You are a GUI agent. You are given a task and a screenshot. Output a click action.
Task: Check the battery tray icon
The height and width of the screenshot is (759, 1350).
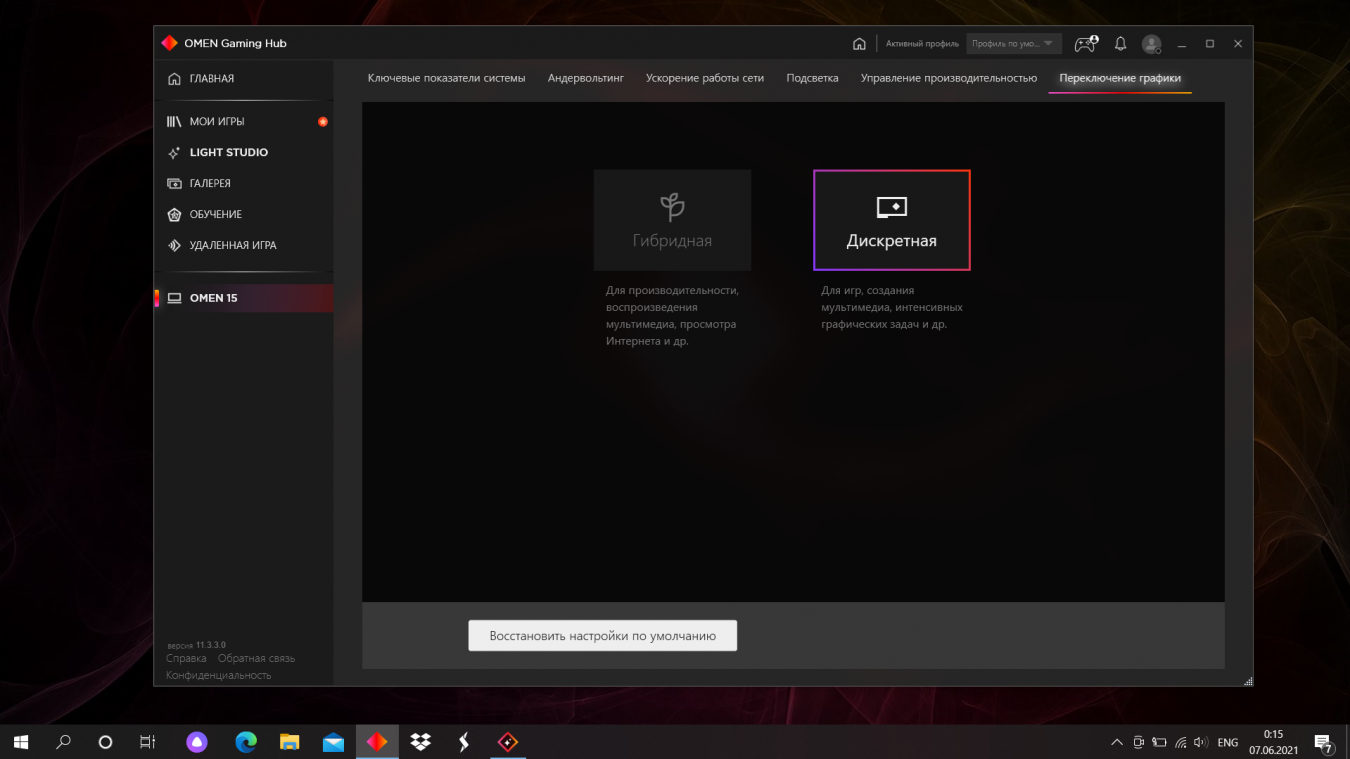1160,743
